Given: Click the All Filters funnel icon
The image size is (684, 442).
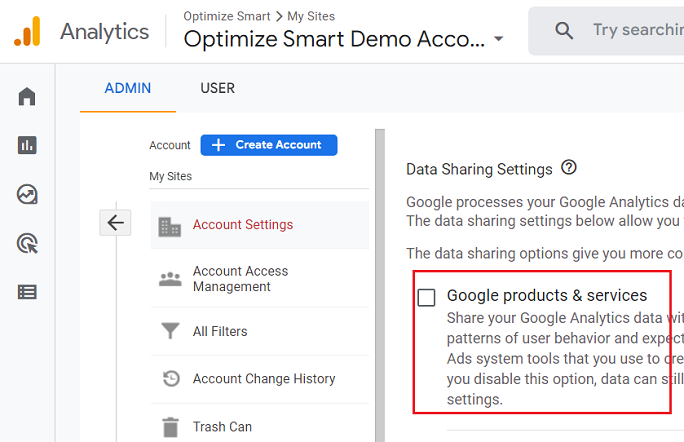Looking at the screenshot, I should coord(170,331).
